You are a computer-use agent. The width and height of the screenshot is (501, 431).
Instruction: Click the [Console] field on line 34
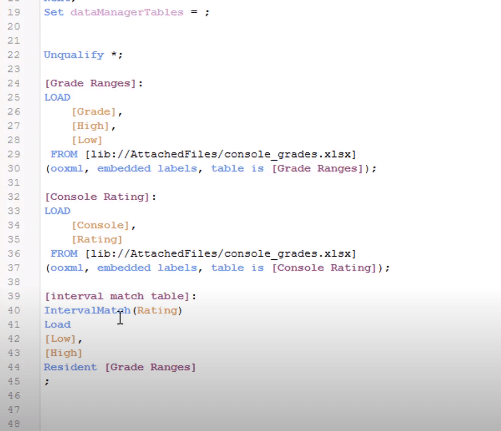(100, 225)
